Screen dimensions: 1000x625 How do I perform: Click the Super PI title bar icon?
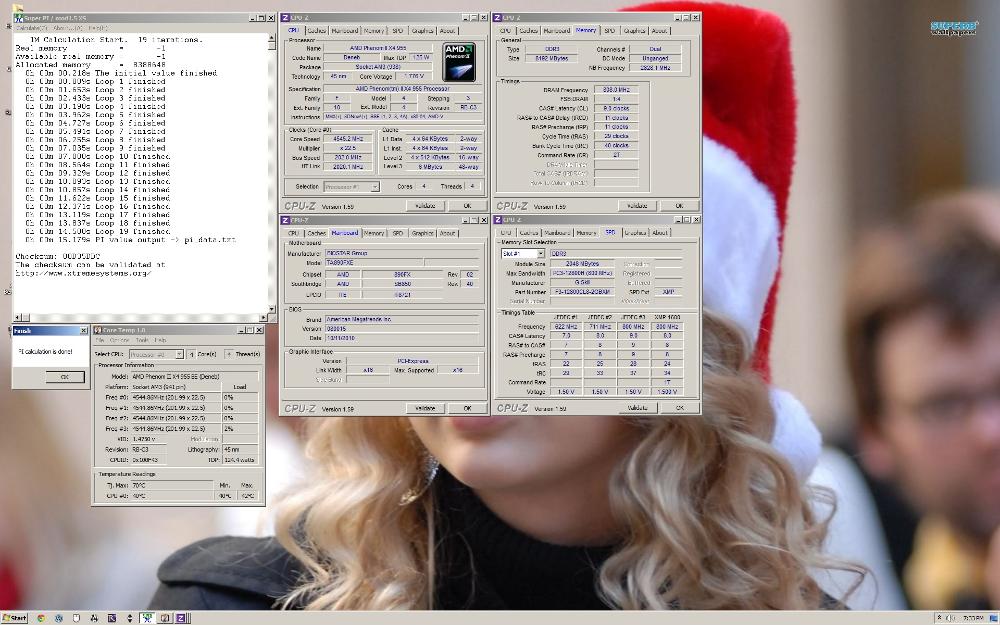click(x=18, y=18)
